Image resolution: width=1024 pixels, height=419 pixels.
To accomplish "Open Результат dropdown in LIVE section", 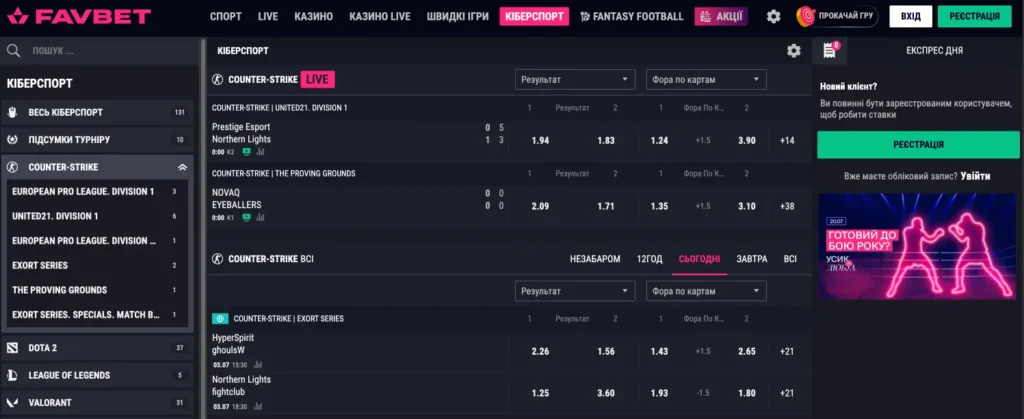I will click(575, 80).
